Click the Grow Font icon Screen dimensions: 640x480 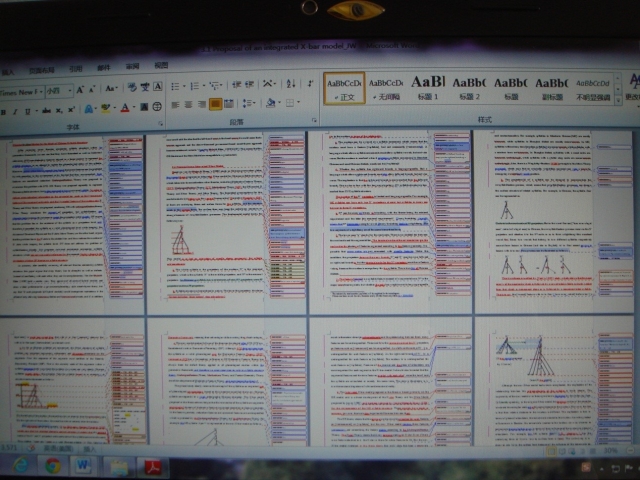point(82,90)
